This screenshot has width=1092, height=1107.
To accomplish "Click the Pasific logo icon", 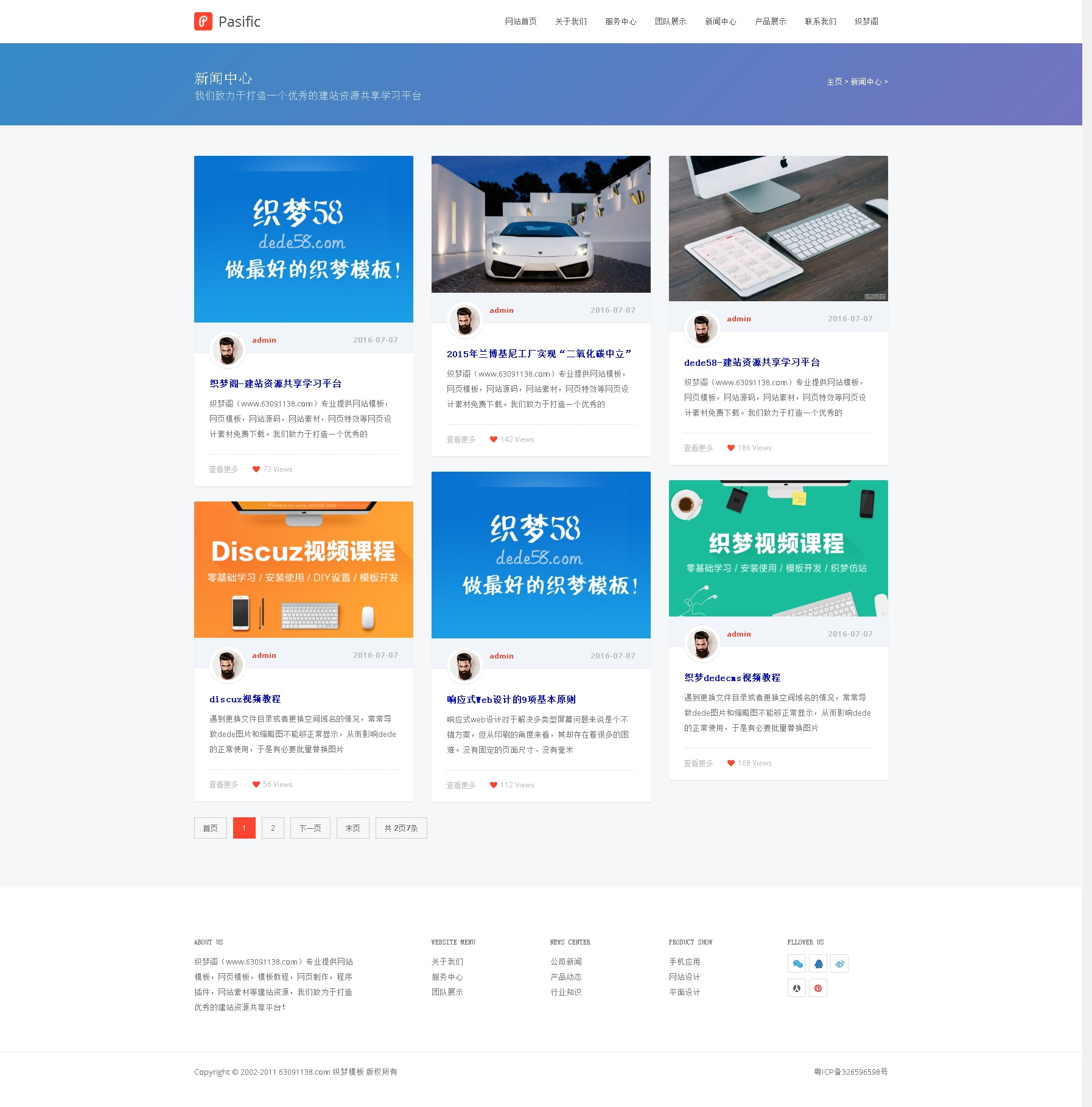I will 203,21.
